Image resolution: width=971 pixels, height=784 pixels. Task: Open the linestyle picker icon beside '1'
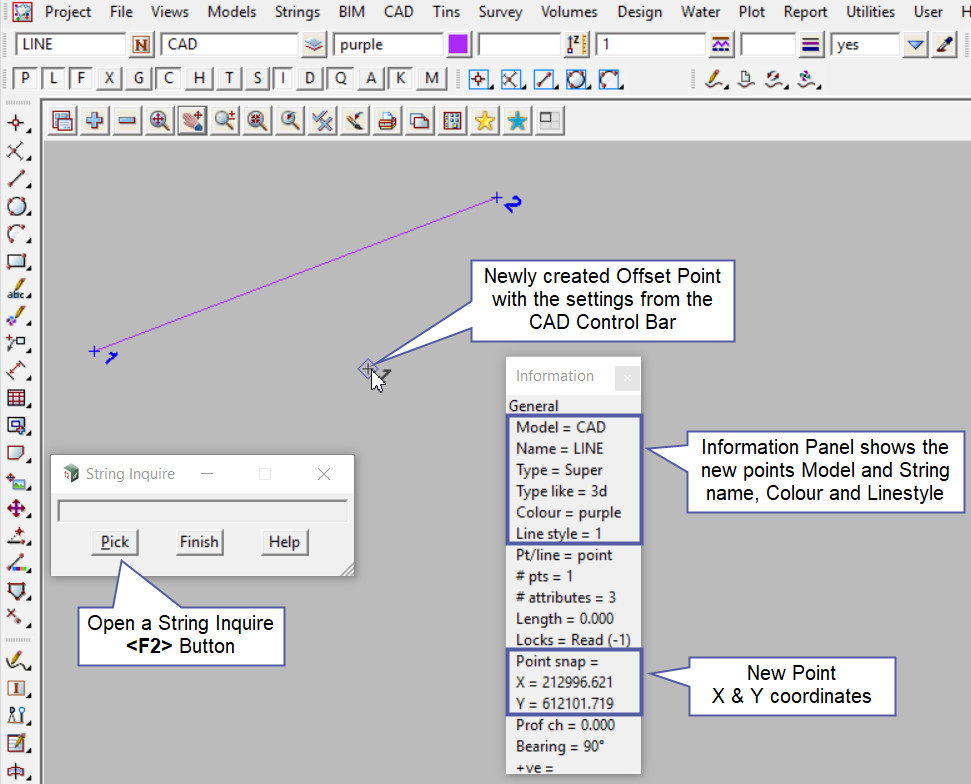pos(720,45)
